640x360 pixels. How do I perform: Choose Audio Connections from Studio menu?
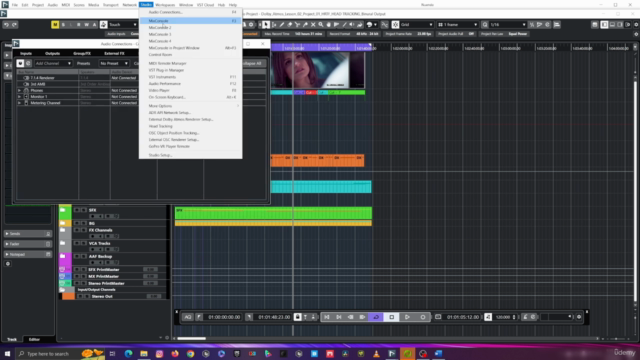[190, 12]
